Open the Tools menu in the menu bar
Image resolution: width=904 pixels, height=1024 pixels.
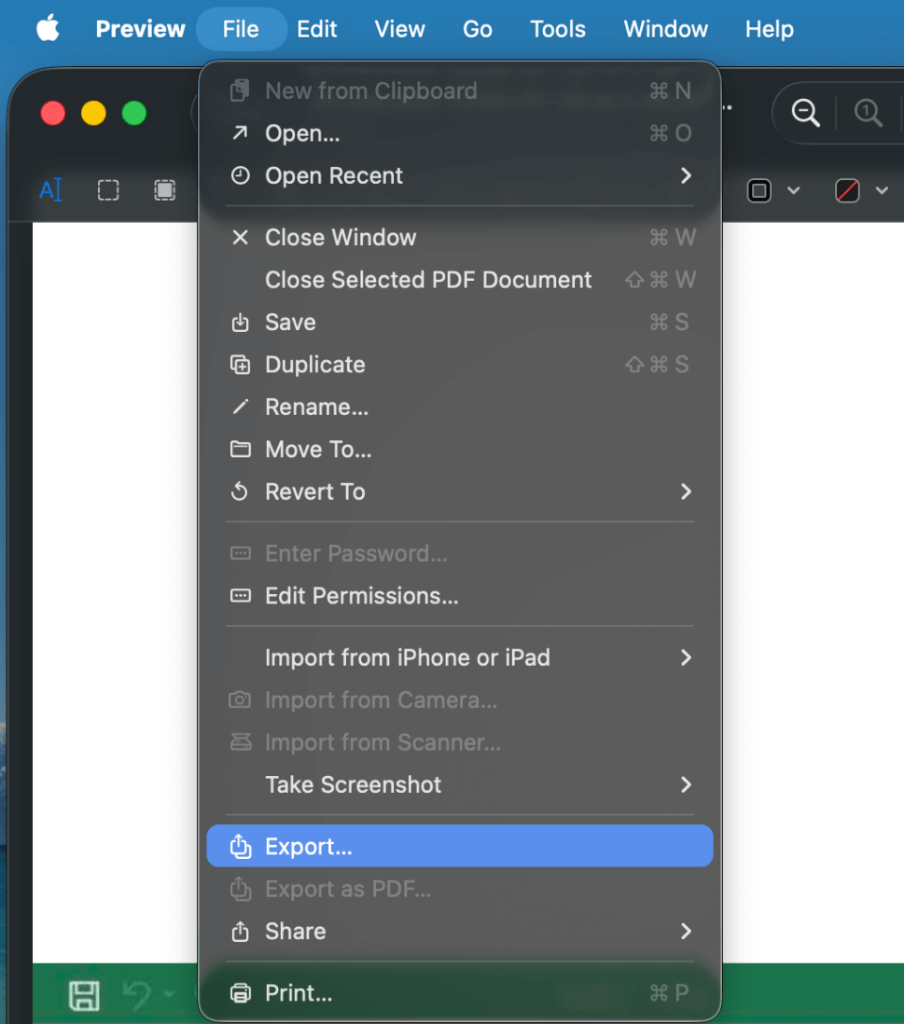[x=557, y=29]
